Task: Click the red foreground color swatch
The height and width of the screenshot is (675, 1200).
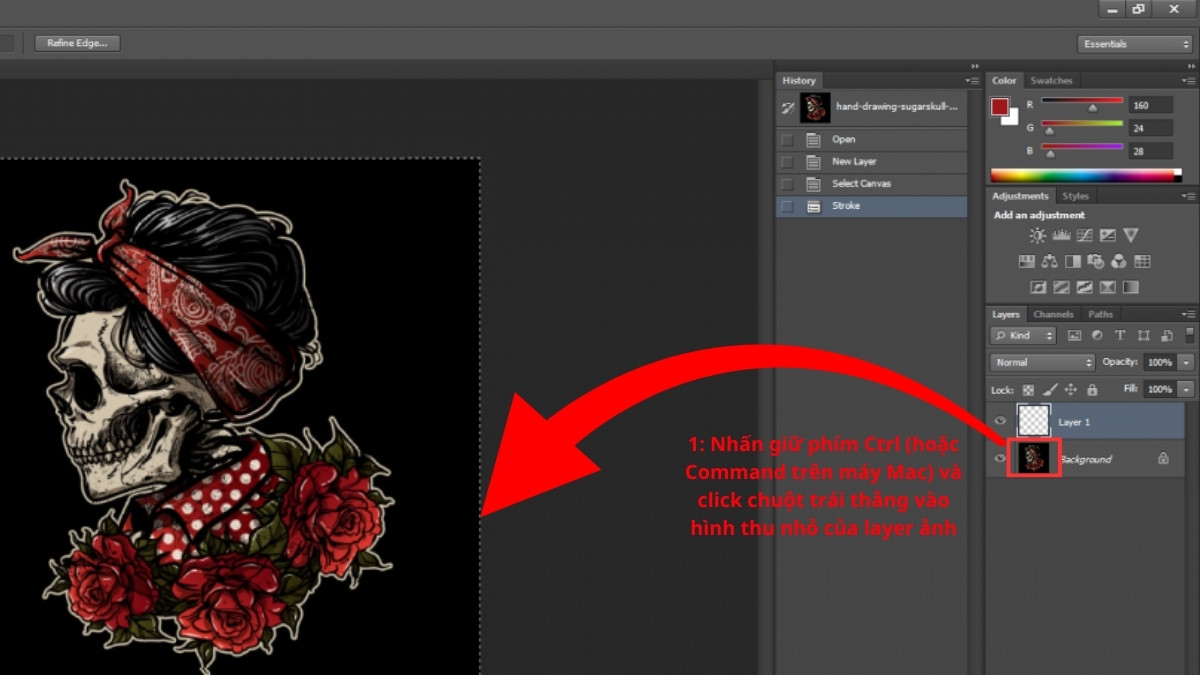Action: point(1000,106)
